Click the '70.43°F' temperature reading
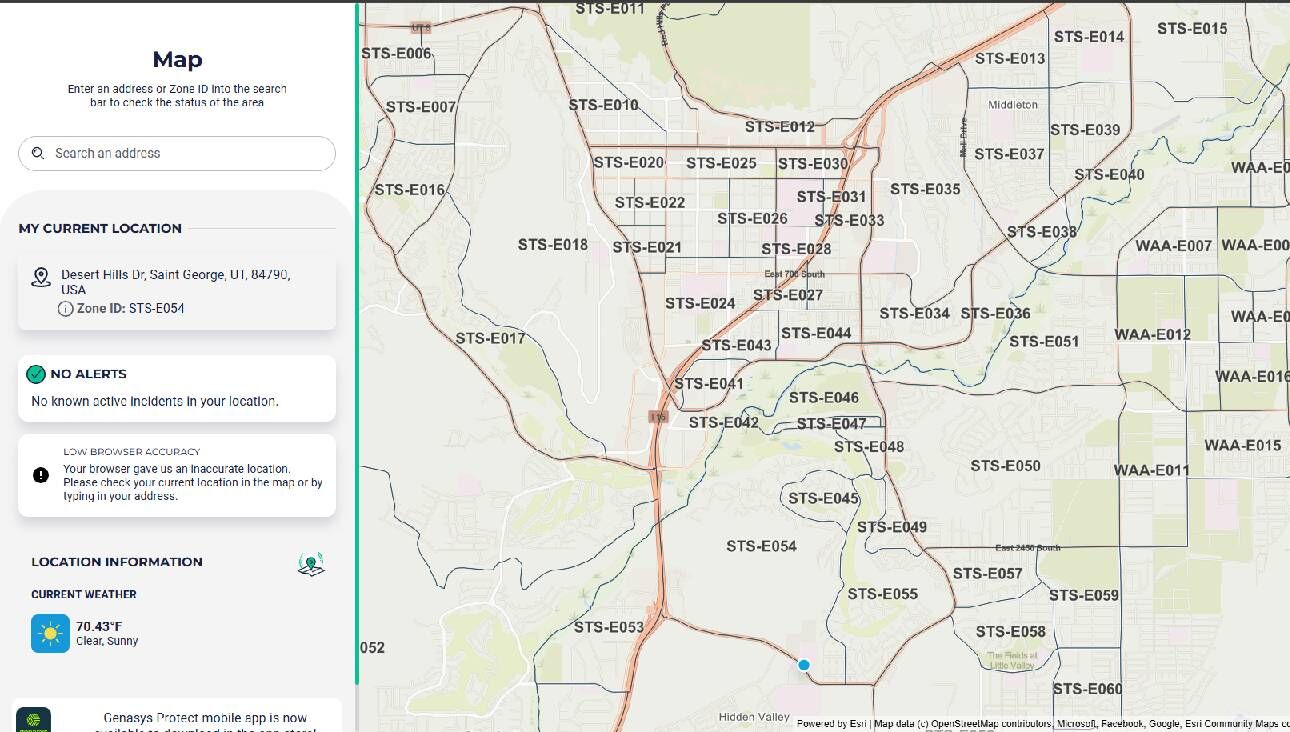Image resolution: width=1290 pixels, height=732 pixels. point(99,627)
